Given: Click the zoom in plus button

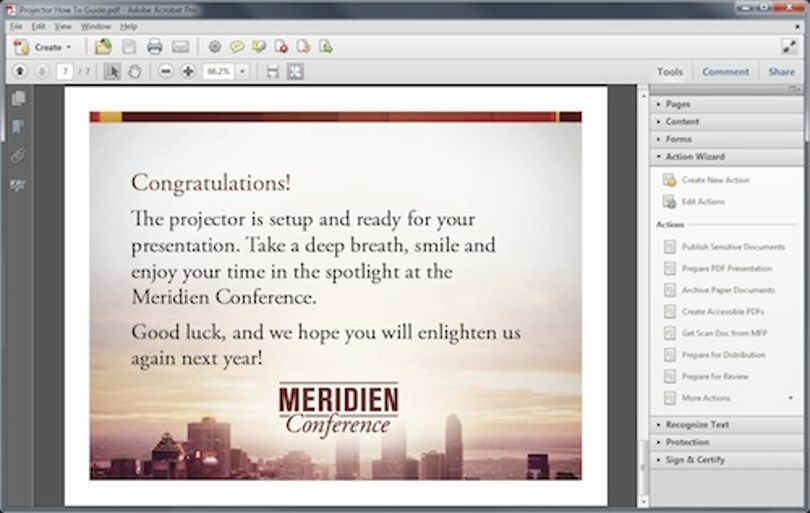Looking at the screenshot, I should (x=188, y=71).
